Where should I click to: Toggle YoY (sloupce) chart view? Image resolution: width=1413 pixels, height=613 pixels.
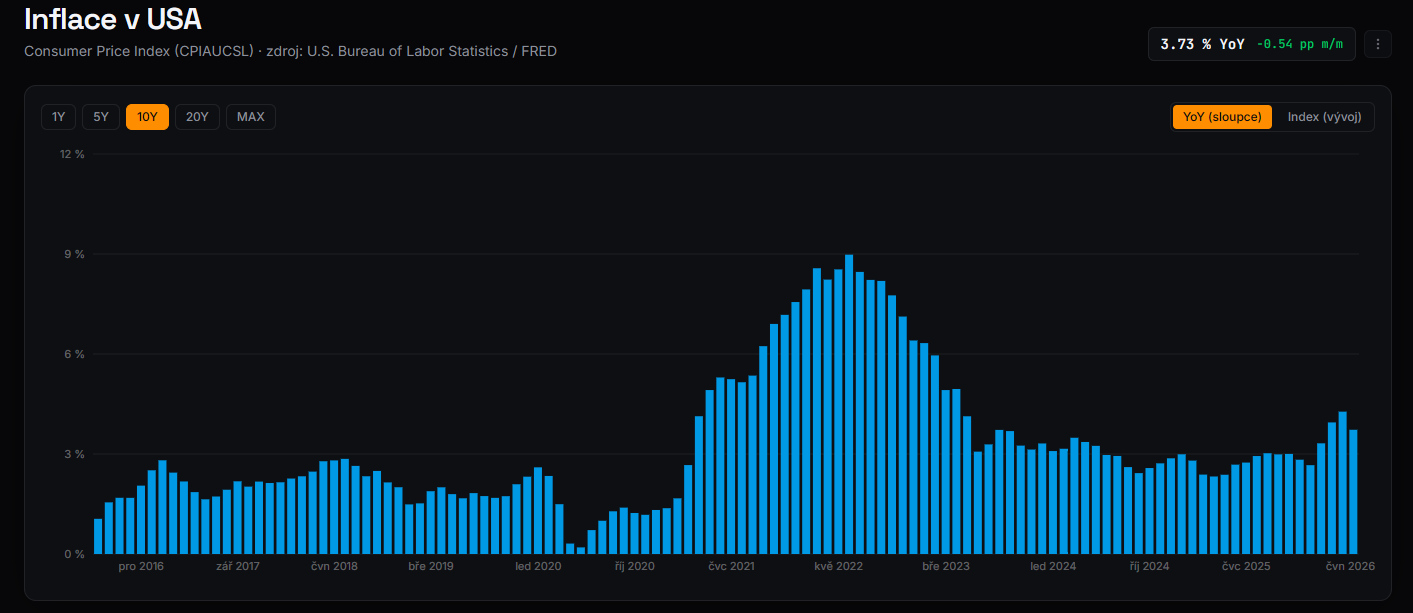[1222, 117]
